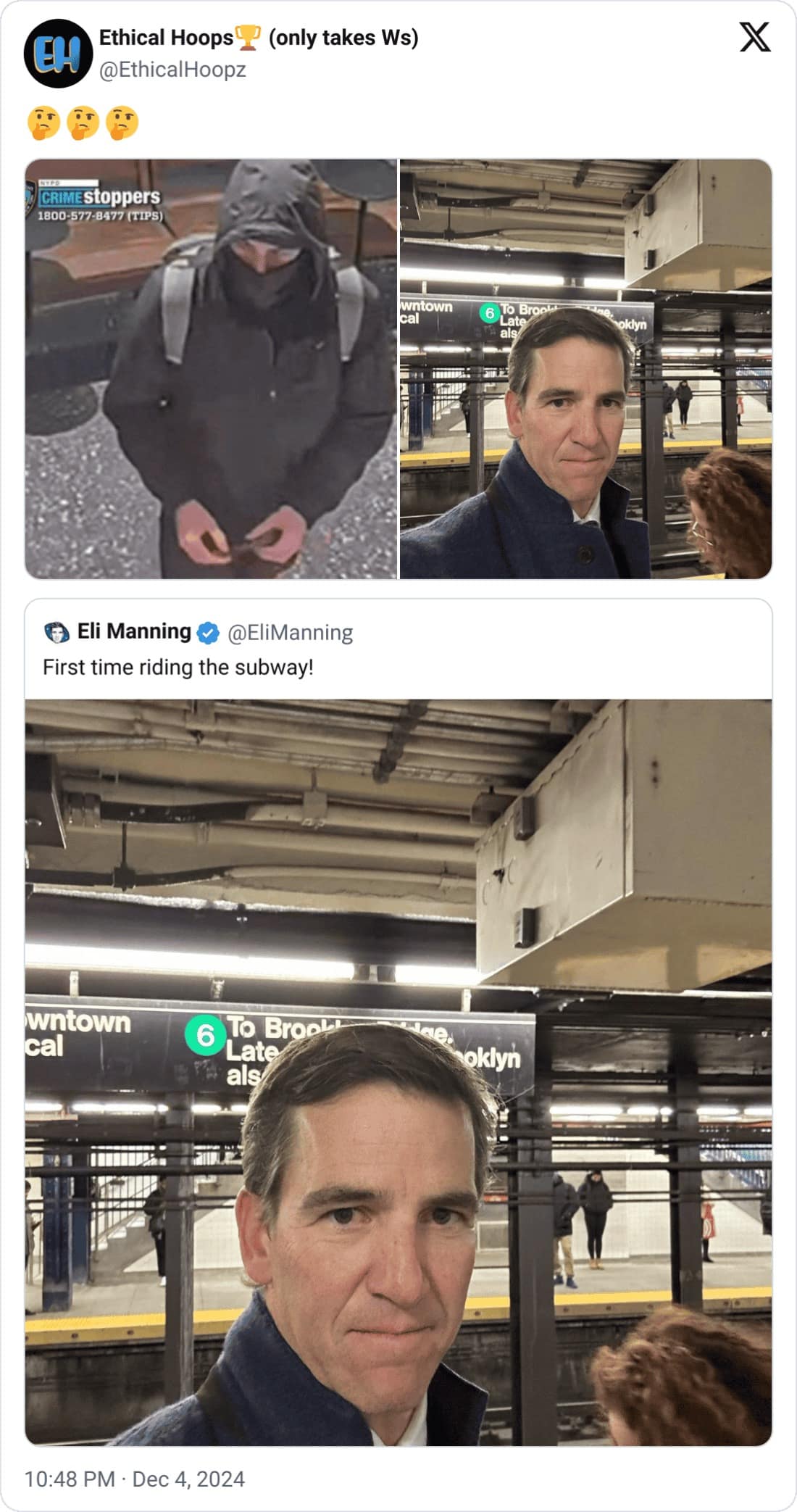The width and height of the screenshot is (797, 1512).
Task: Open the small avatar in the quoted tweet
Action: click(x=57, y=632)
